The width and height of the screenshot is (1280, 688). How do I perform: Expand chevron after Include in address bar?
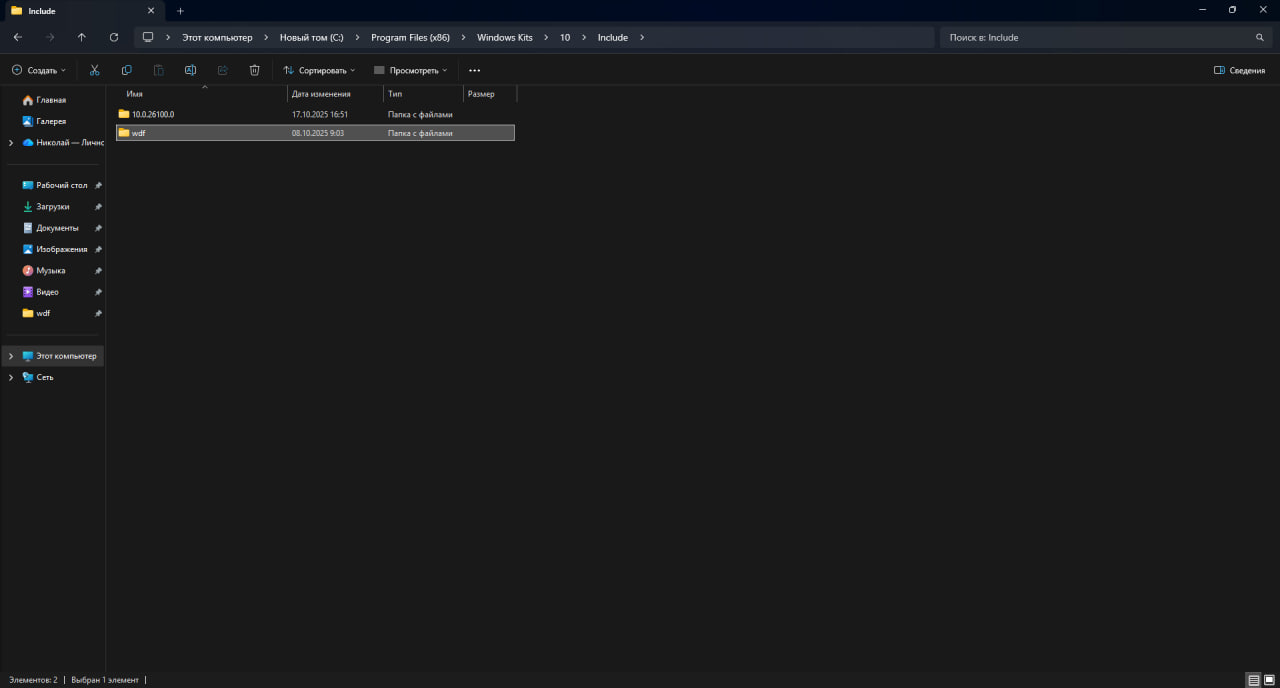642,37
